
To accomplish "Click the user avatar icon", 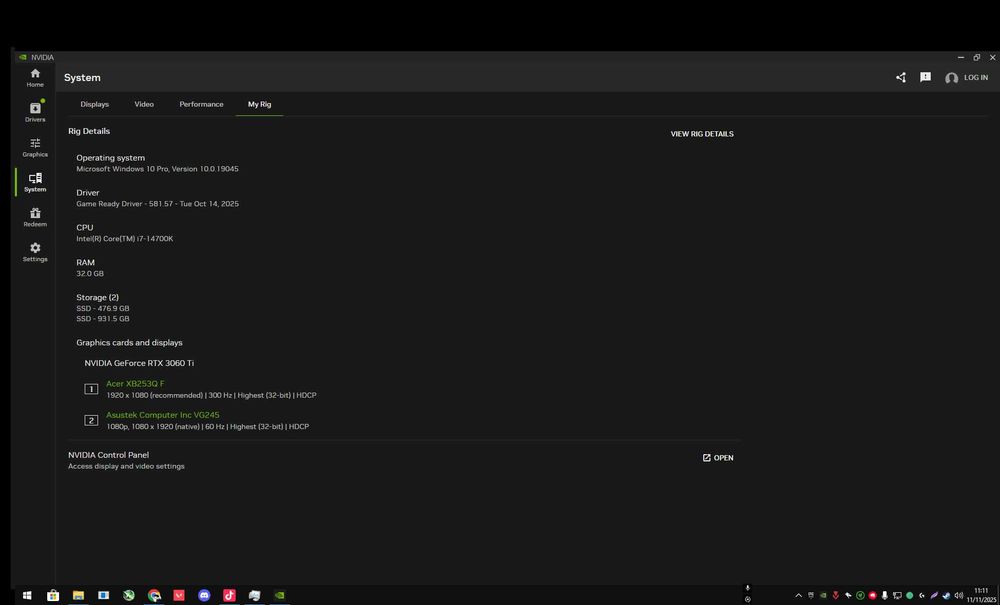I will point(952,78).
